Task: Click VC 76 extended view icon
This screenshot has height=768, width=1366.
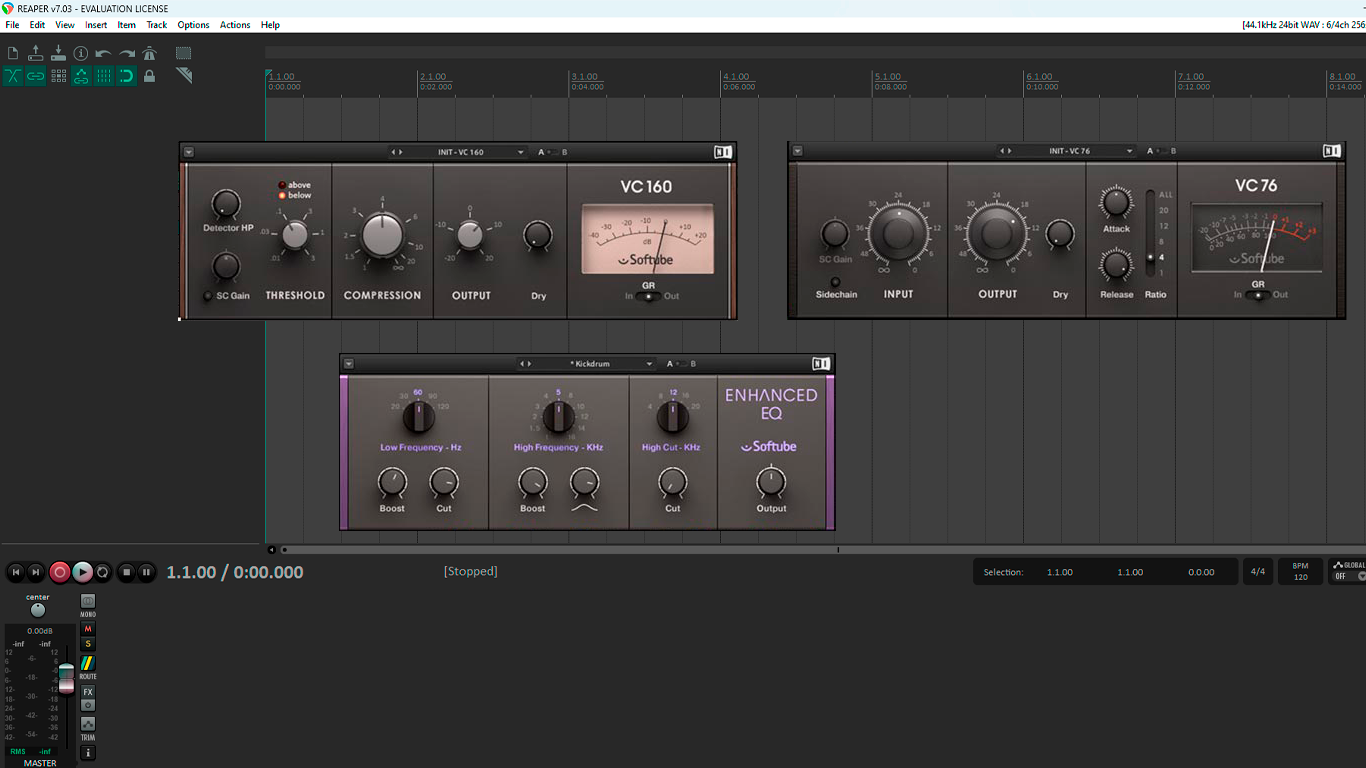Action: point(1332,151)
